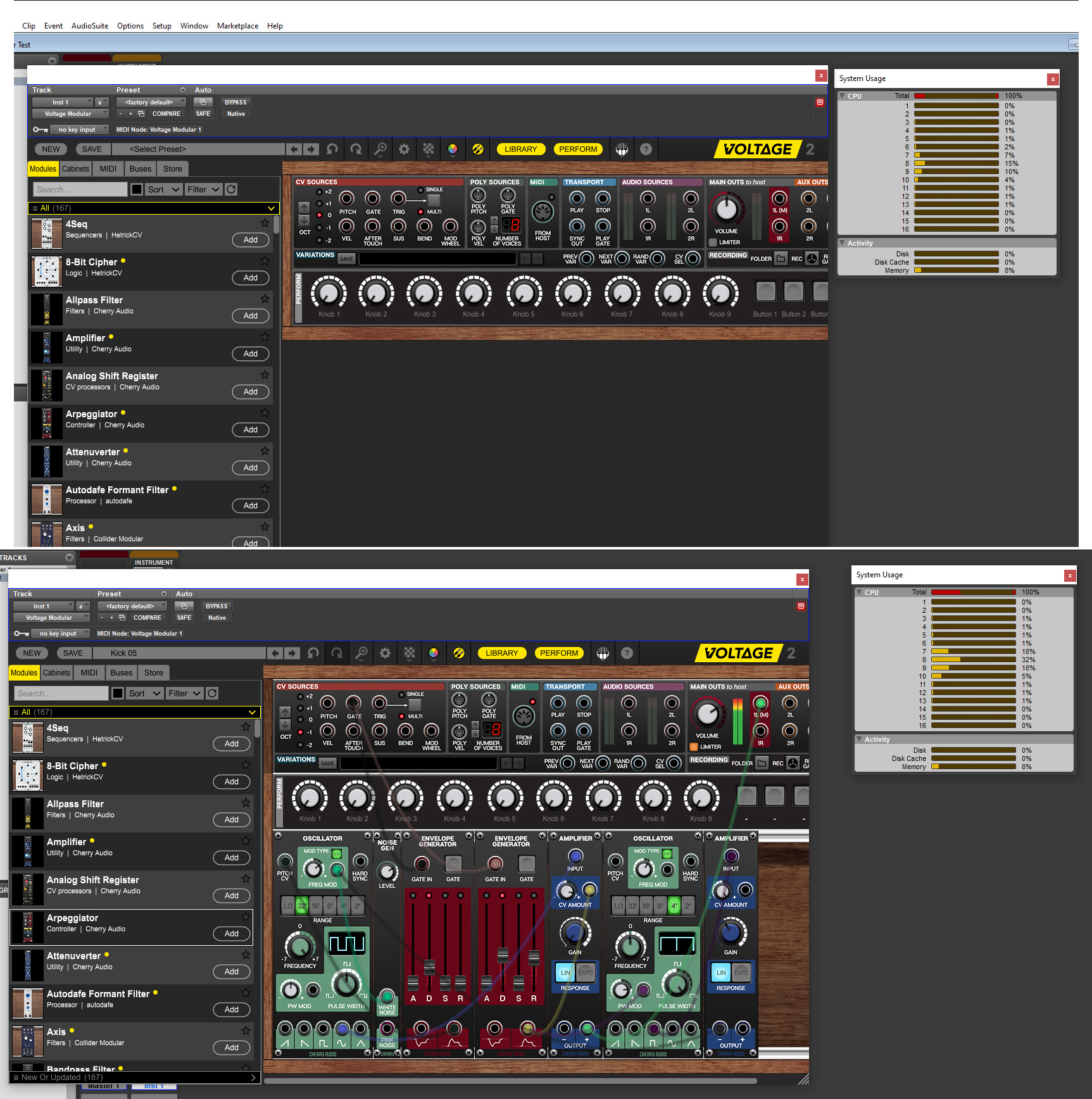Image resolution: width=1092 pixels, height=1099 pixels.
Task: Set the 4' oscillator range to LO
Action: coord(618,905)
